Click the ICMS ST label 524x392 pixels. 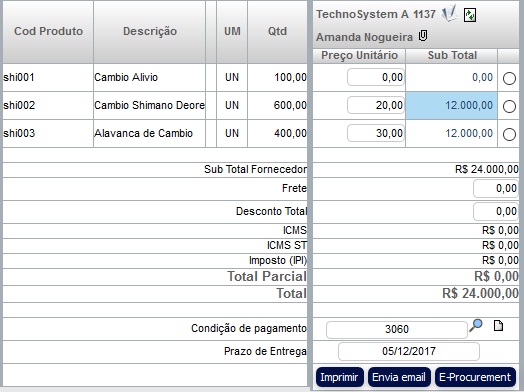coord(286,246)
